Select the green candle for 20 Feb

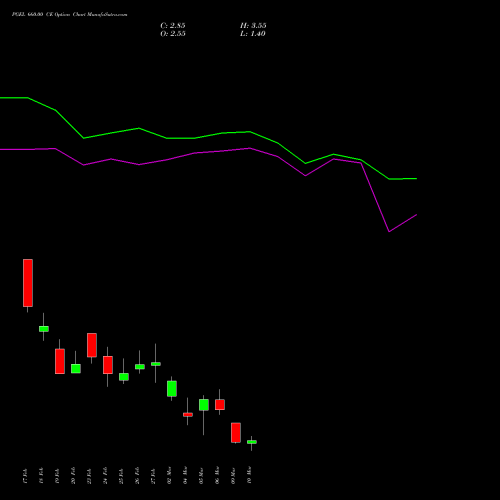coord(76,368)
